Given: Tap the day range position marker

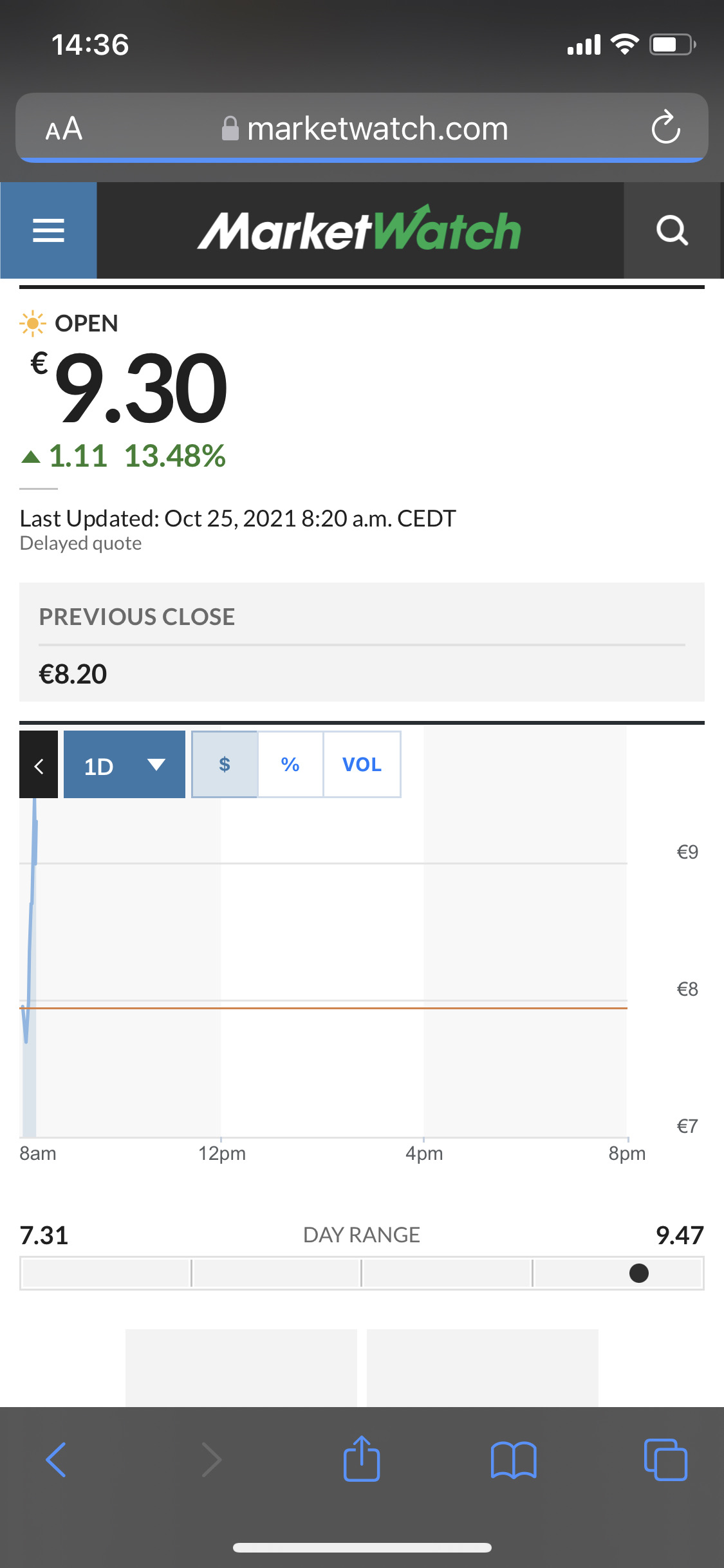Looking at the screenshot, I should pos(639,1273).
